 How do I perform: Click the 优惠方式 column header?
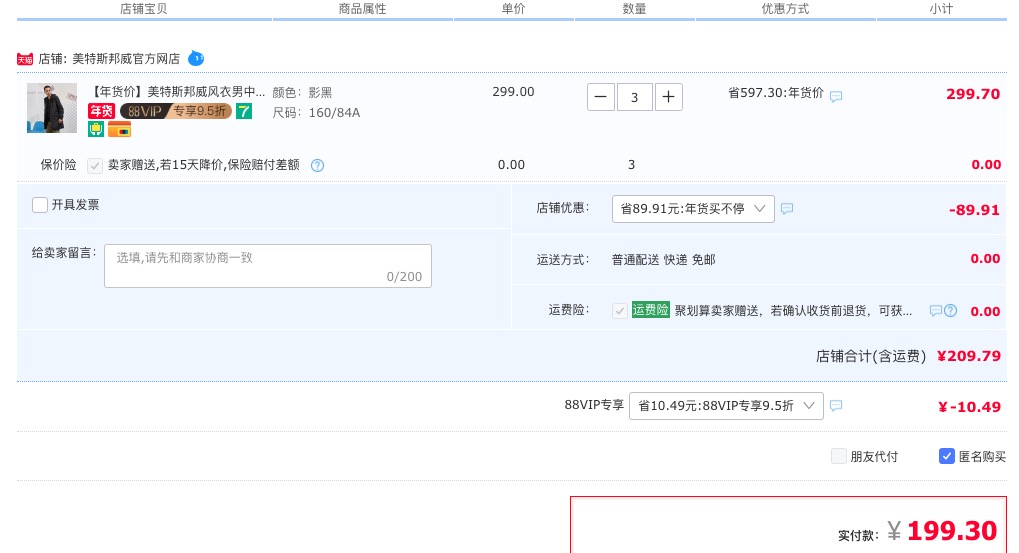pyautogui.click(x=786, y=9)
